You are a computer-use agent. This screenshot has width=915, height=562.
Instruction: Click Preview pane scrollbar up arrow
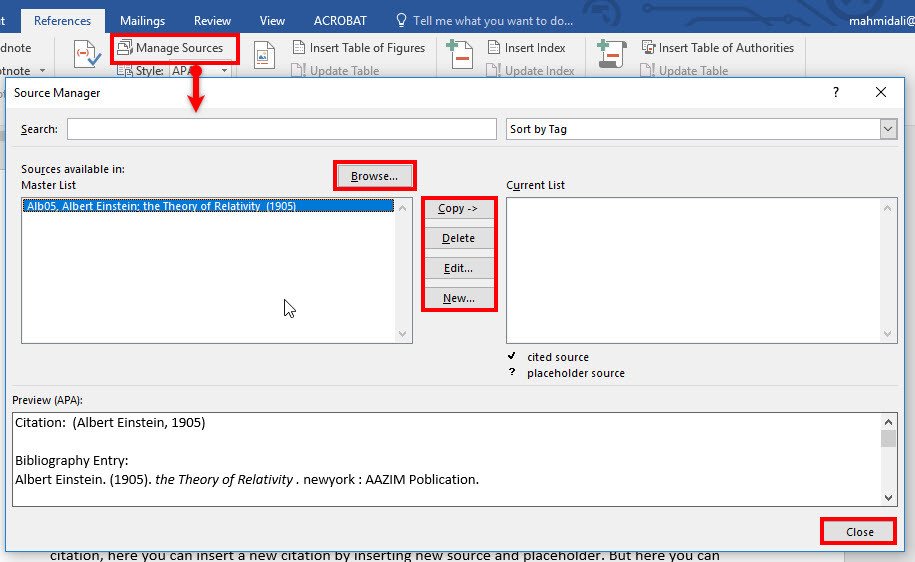[x=888, y=422]
